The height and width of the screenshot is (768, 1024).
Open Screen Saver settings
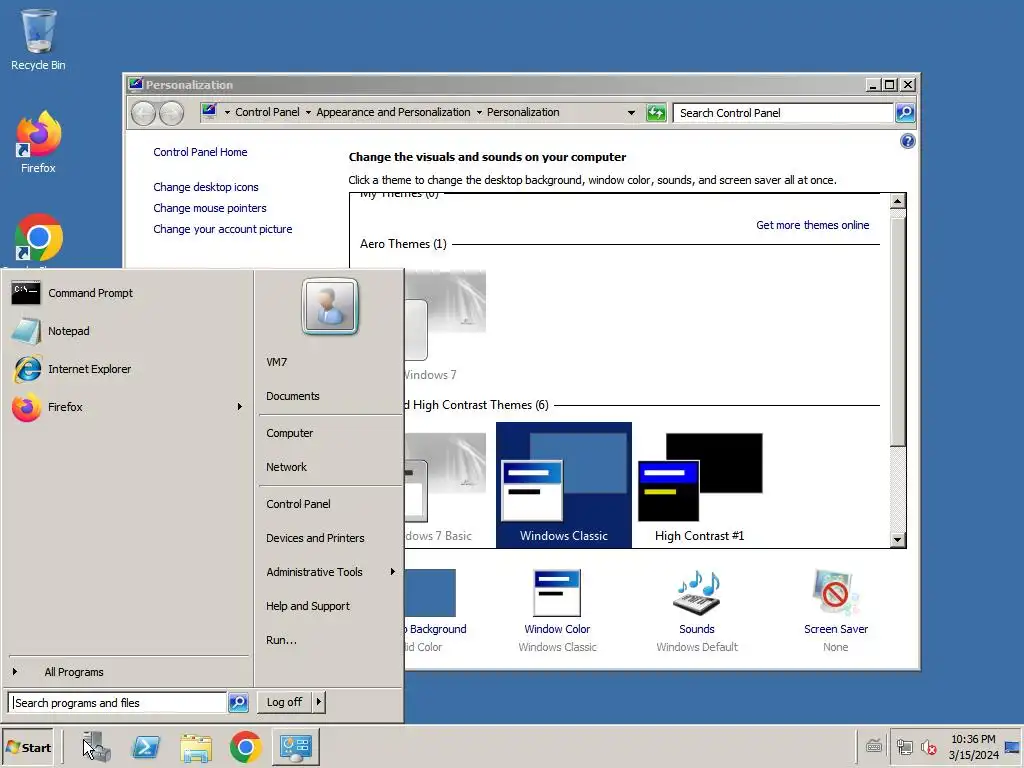(836, 610)
